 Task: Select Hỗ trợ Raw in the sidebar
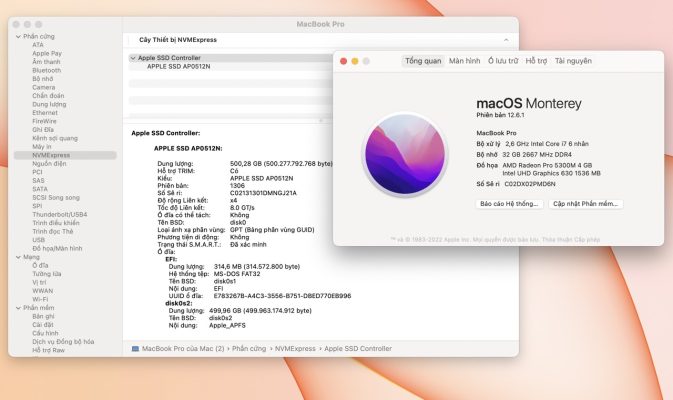point(48,350)
